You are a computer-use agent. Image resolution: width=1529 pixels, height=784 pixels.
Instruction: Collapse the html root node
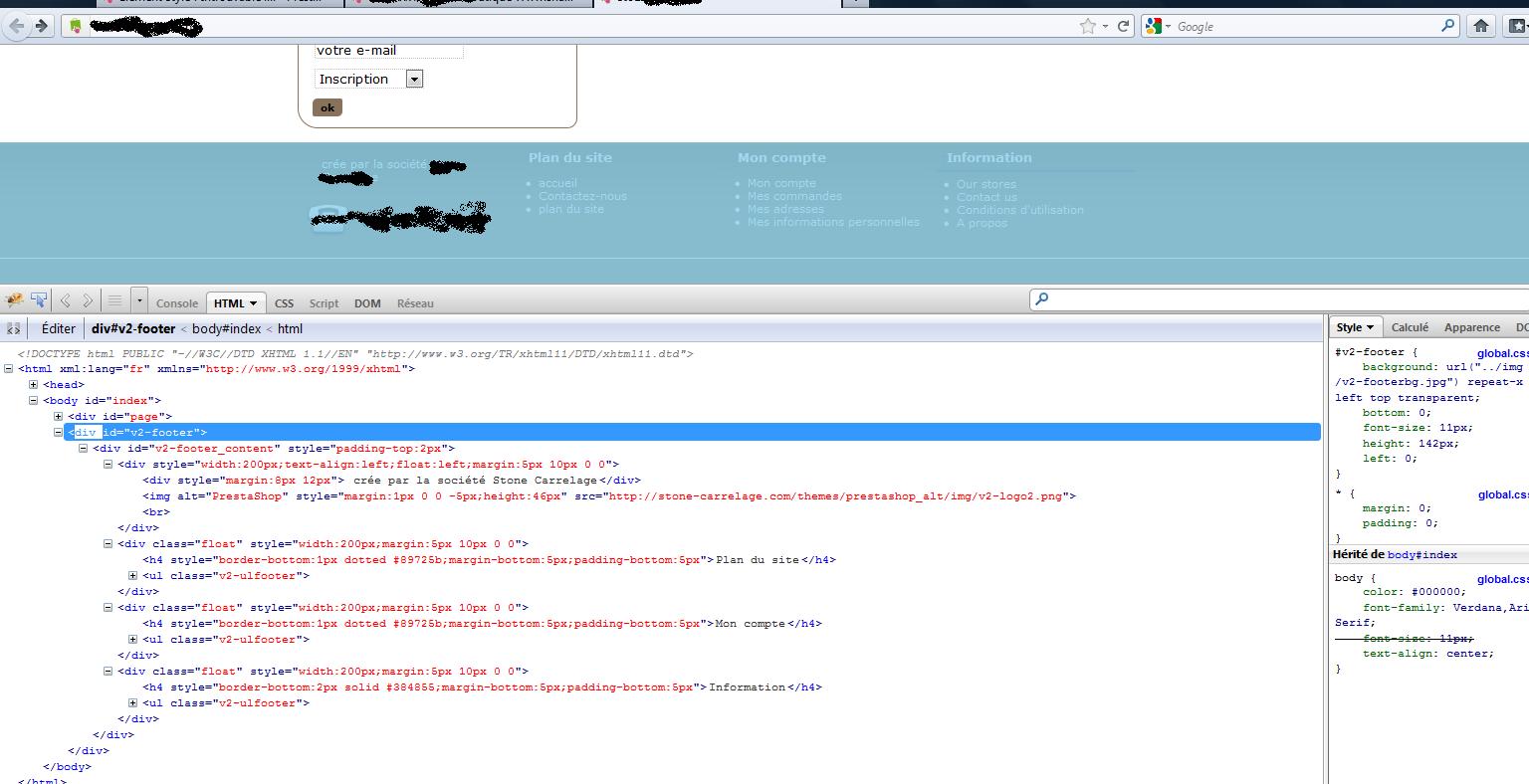(9, 369)
